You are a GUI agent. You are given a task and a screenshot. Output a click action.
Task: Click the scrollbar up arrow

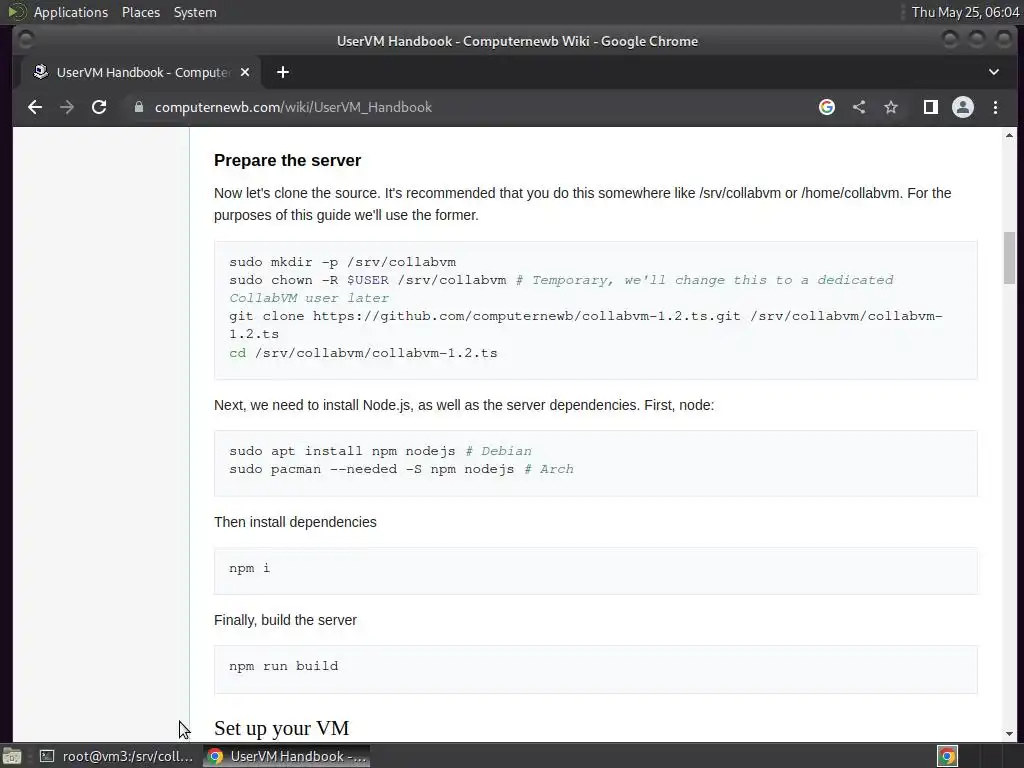pos(1010,135)
